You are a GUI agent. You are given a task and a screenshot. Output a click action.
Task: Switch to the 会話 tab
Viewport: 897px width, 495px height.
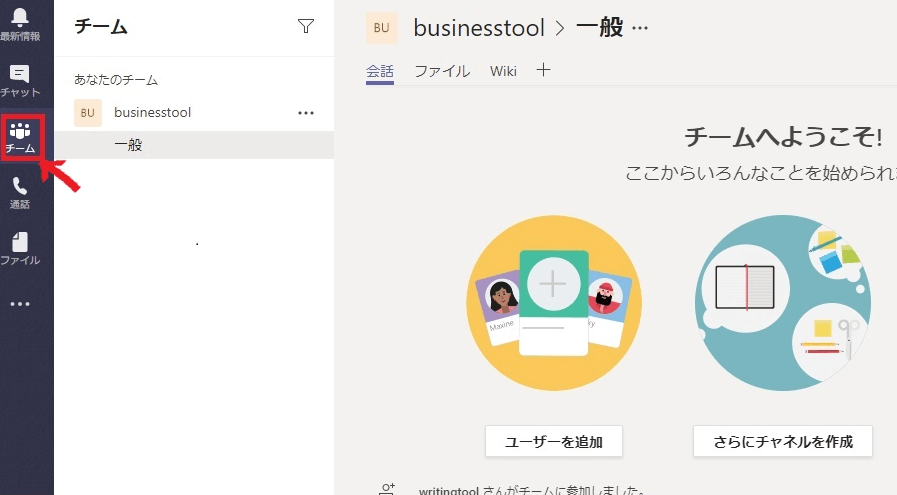380,71
